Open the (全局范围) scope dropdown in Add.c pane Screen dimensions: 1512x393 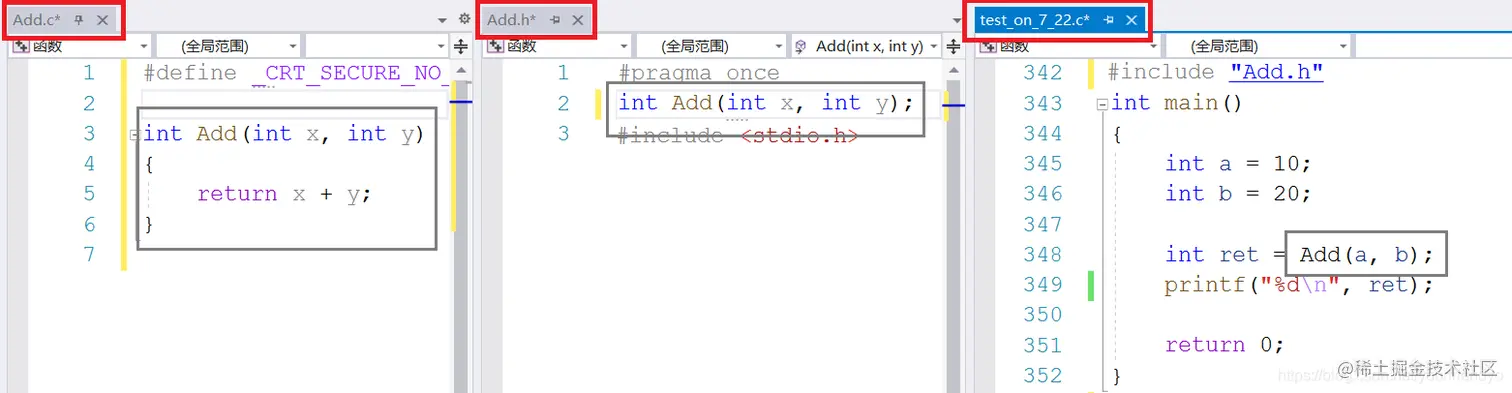227,46
